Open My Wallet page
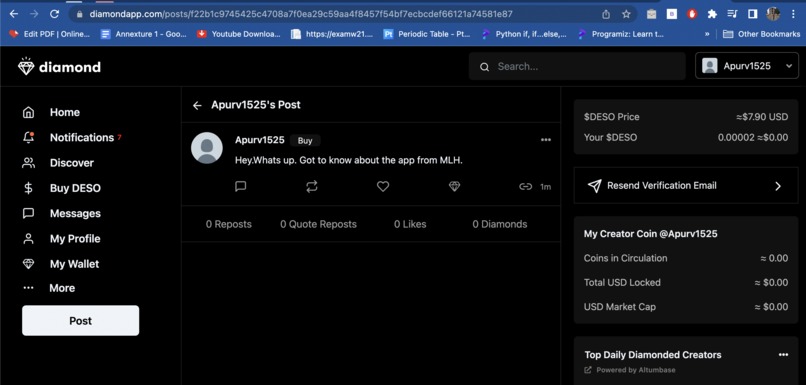Screen dimensions: 806x385 pyautogui.click(x=75, y=264)
